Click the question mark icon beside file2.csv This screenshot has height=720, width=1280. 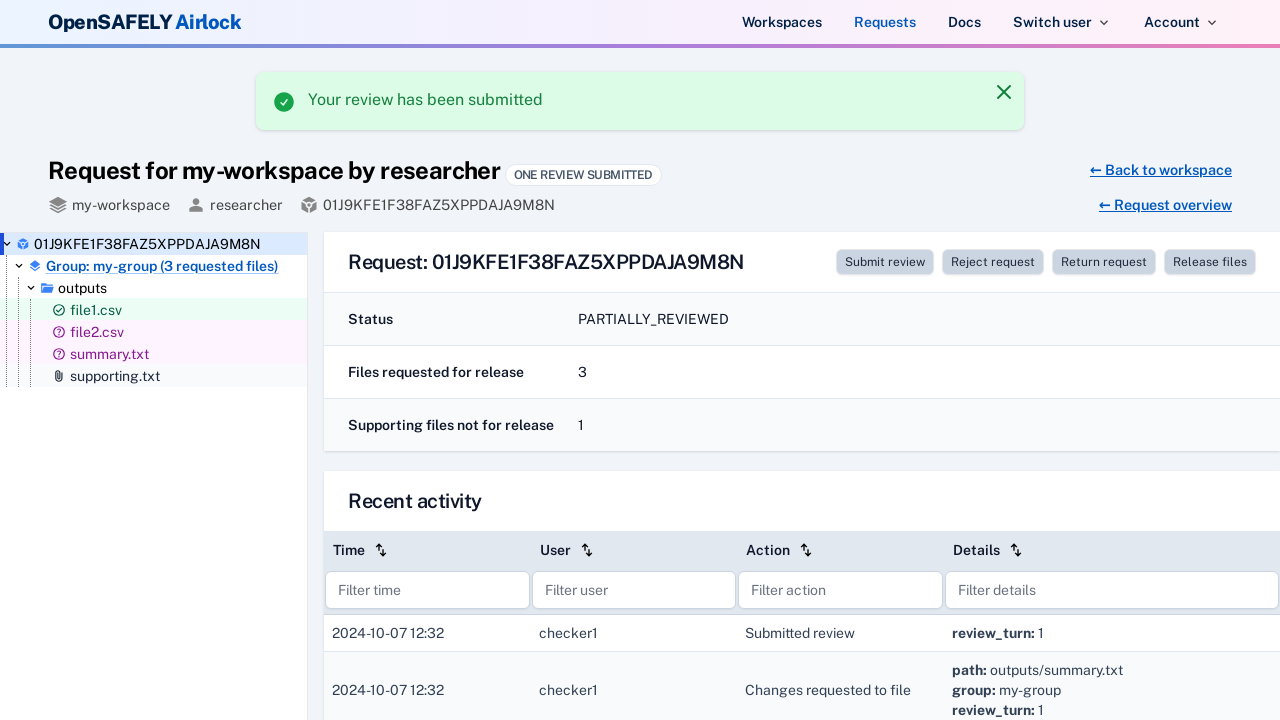tap(59, 332)
